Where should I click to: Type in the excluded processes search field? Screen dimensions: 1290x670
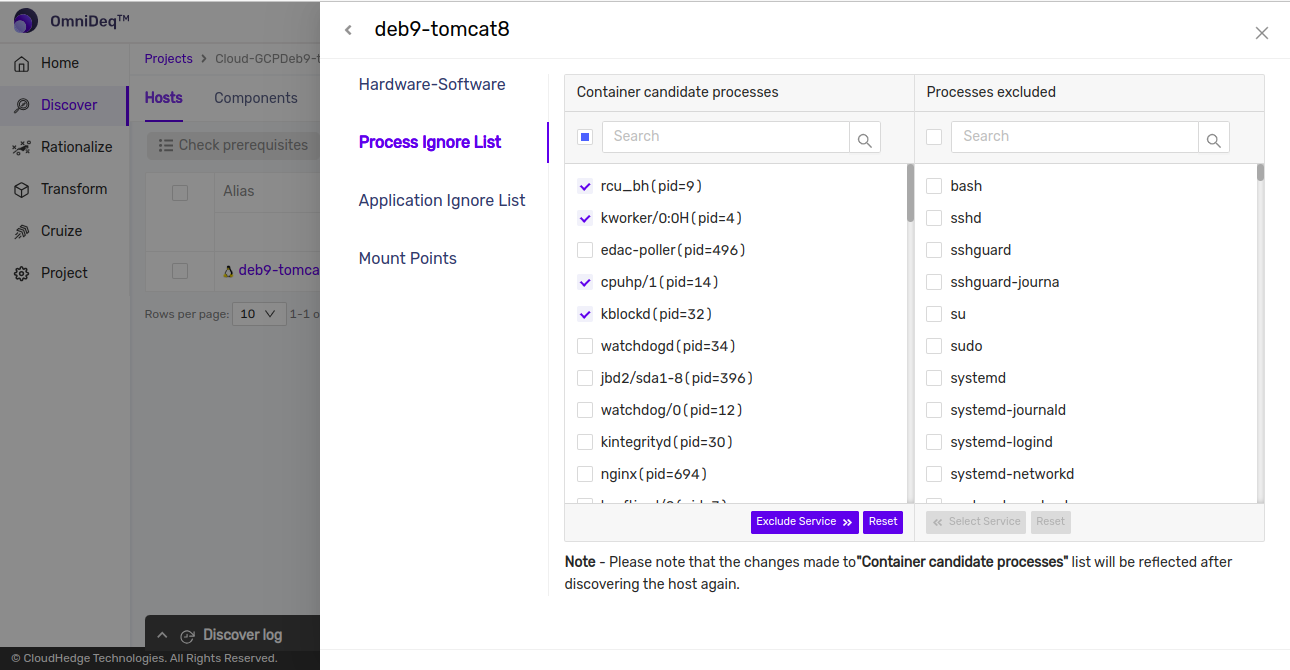[x=1075, y=137]
